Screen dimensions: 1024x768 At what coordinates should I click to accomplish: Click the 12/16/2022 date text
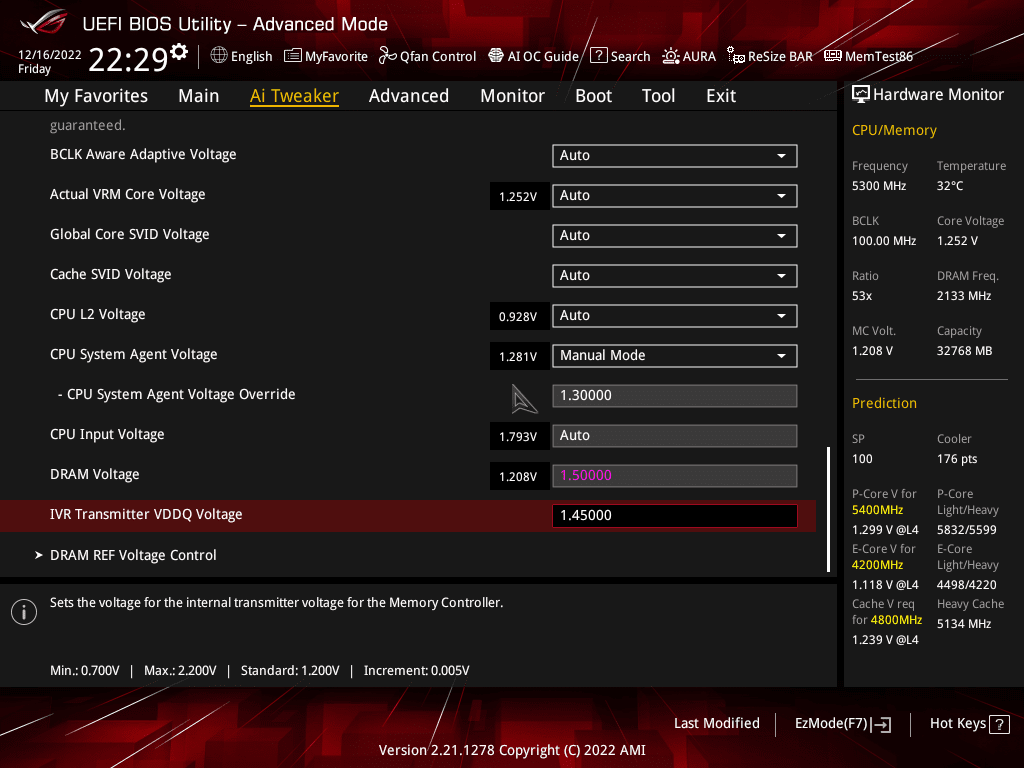pyautogui.click(x=50, y=55)
